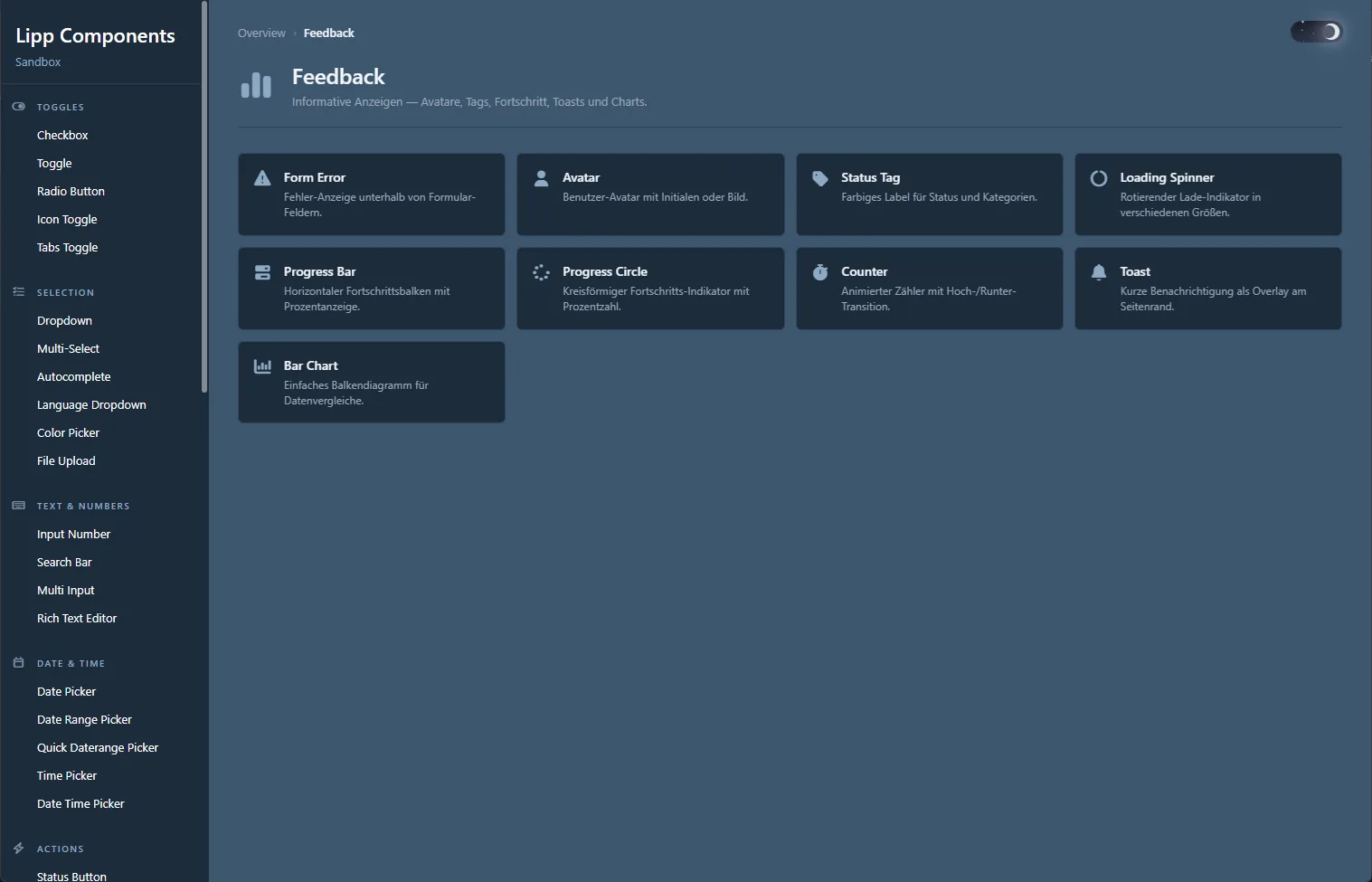Select Multi Input in the sidebar
1372x882 pixels.
point(65,590)
